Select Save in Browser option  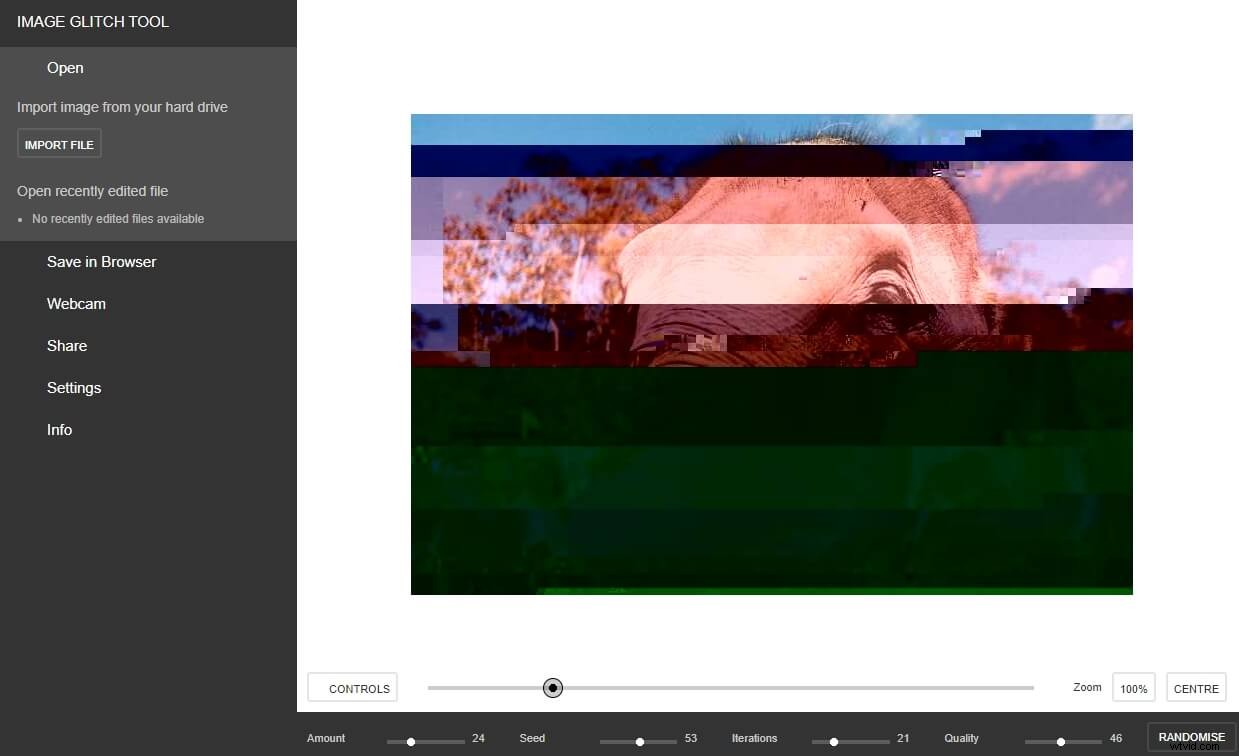coord(101,261)
